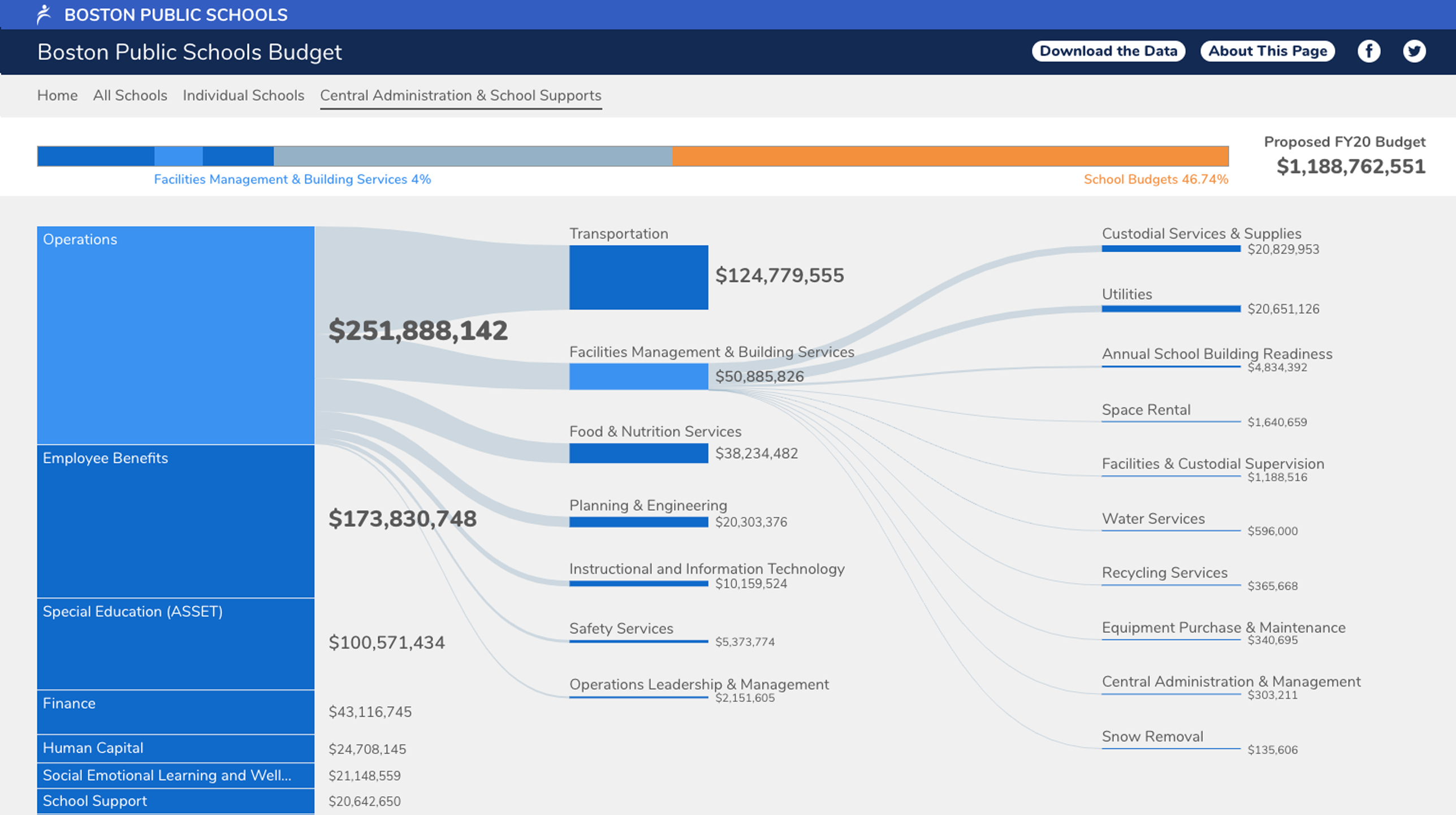Click the Facebook share icon
Image resolution: width=1456 pixels, height=815 pixels.
pos(1368,51)
